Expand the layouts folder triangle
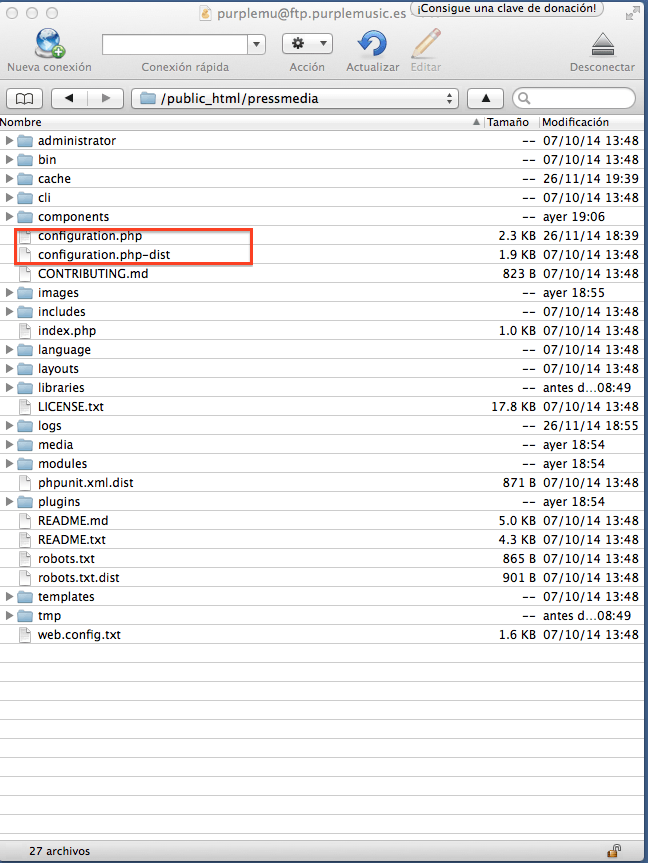Viewport: 648px width, 863px height. pos(9,368)
